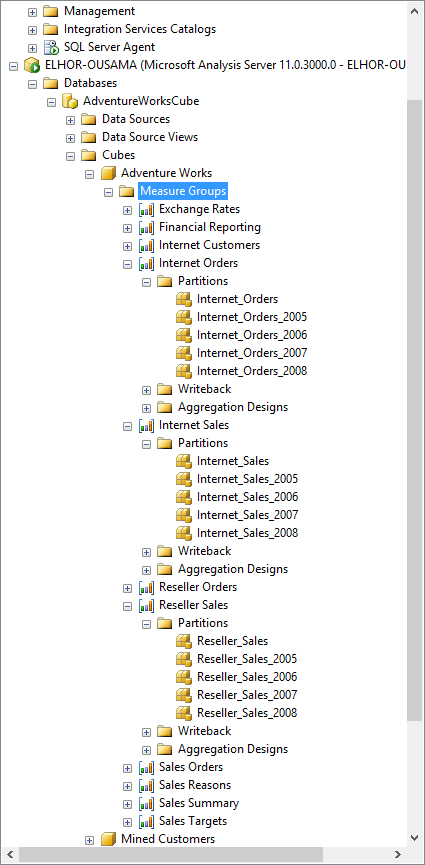Select the Internet_Sales_2005 partition
Viewport: 425px width, 865px height.
click(x=247, y=479)
